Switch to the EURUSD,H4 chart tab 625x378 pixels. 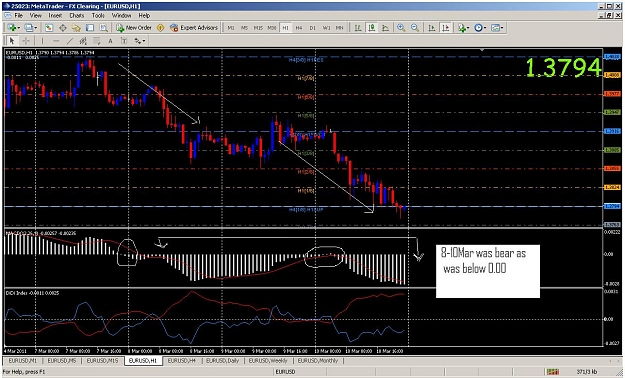(181, 360)
